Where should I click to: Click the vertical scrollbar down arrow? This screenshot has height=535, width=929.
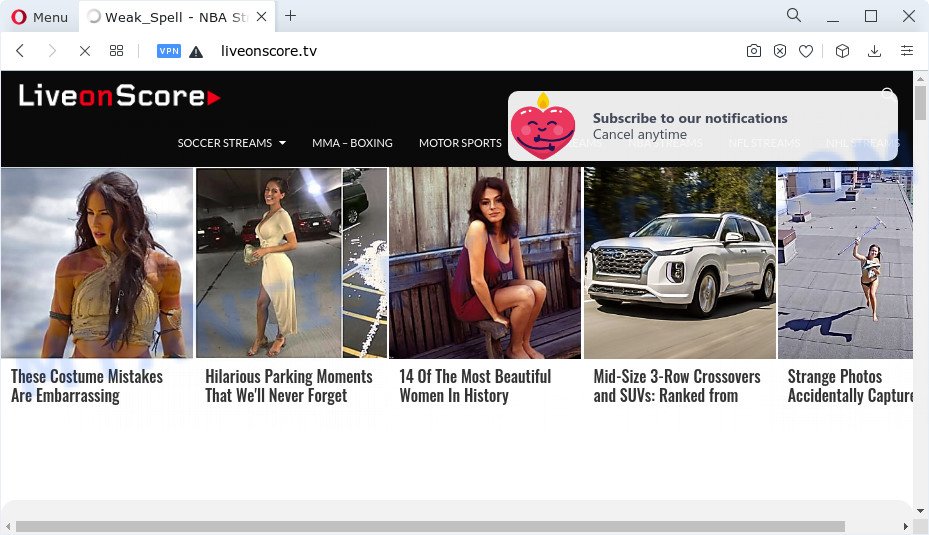coord(920,511)
